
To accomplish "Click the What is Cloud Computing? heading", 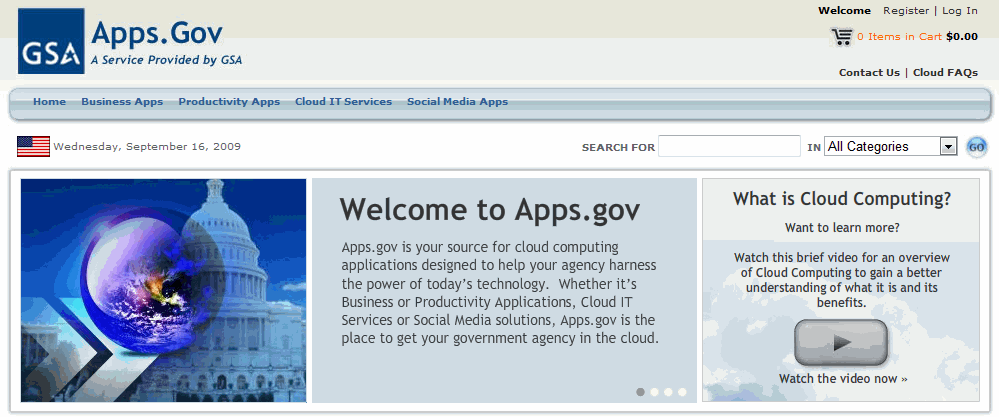I will pos(842,199).
